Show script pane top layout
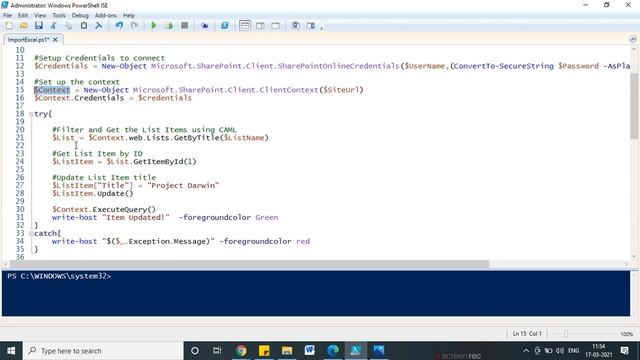The height and width of the screenshot is (360, 640). pos(245,26)
